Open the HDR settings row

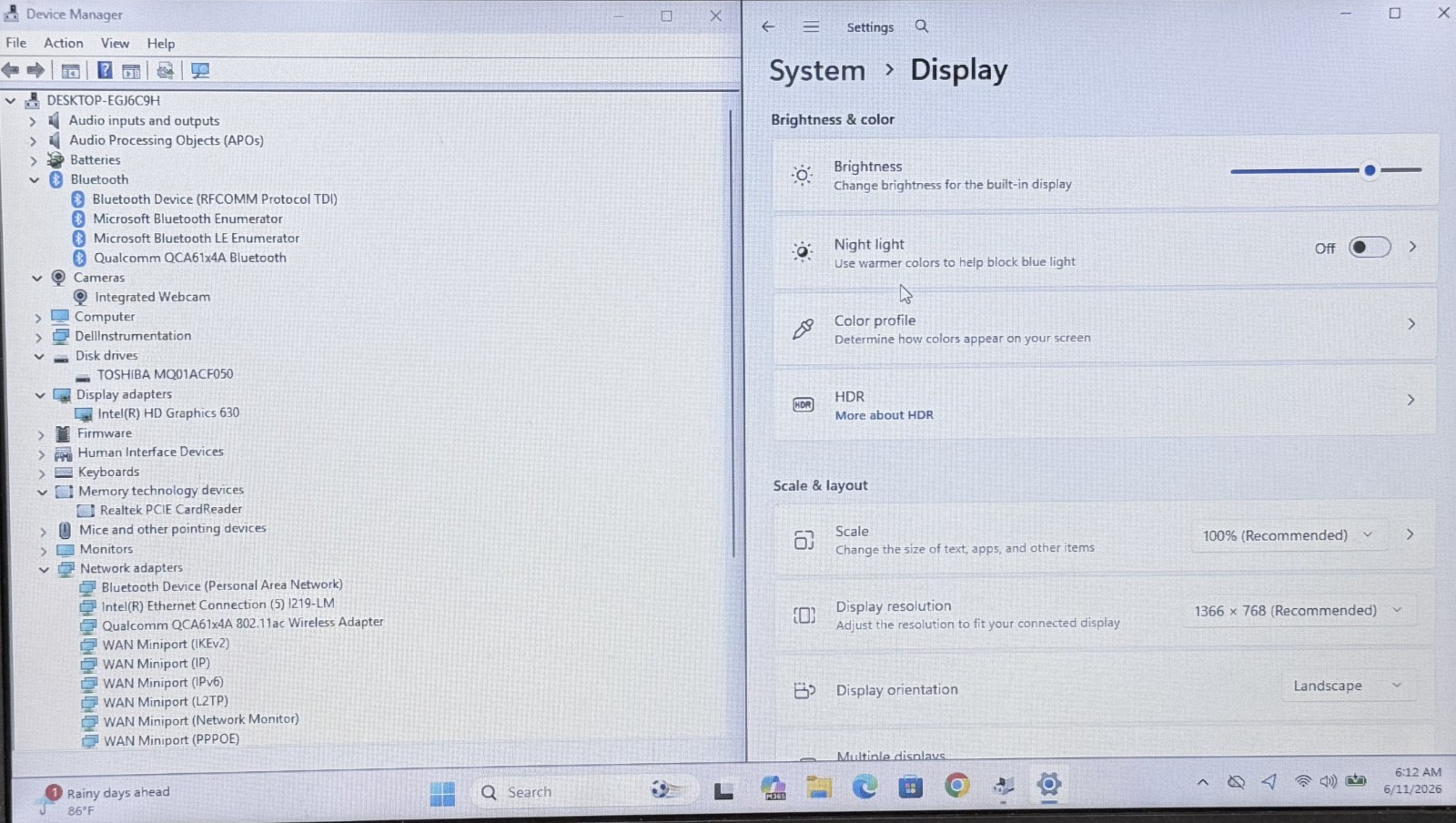tap(1105, 401)
